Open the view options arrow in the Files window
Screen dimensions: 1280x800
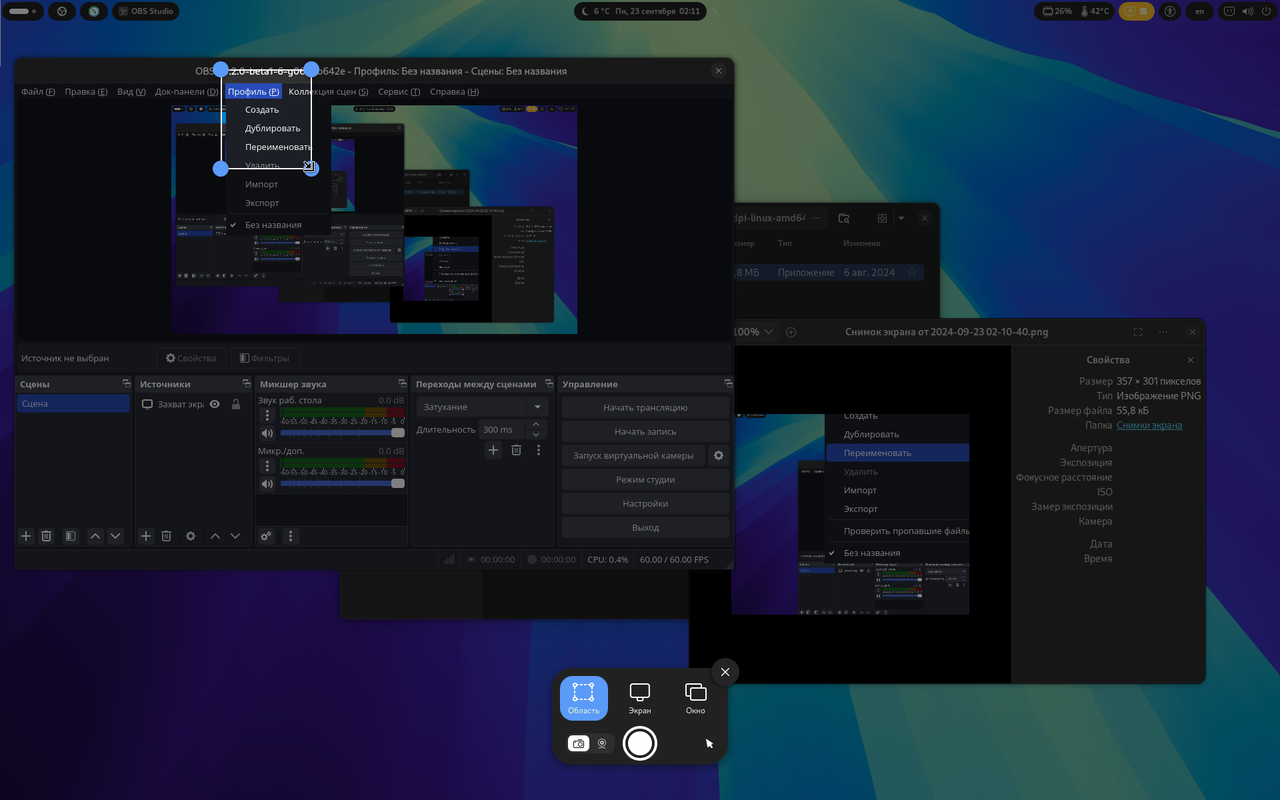click(x=901, y=218)
